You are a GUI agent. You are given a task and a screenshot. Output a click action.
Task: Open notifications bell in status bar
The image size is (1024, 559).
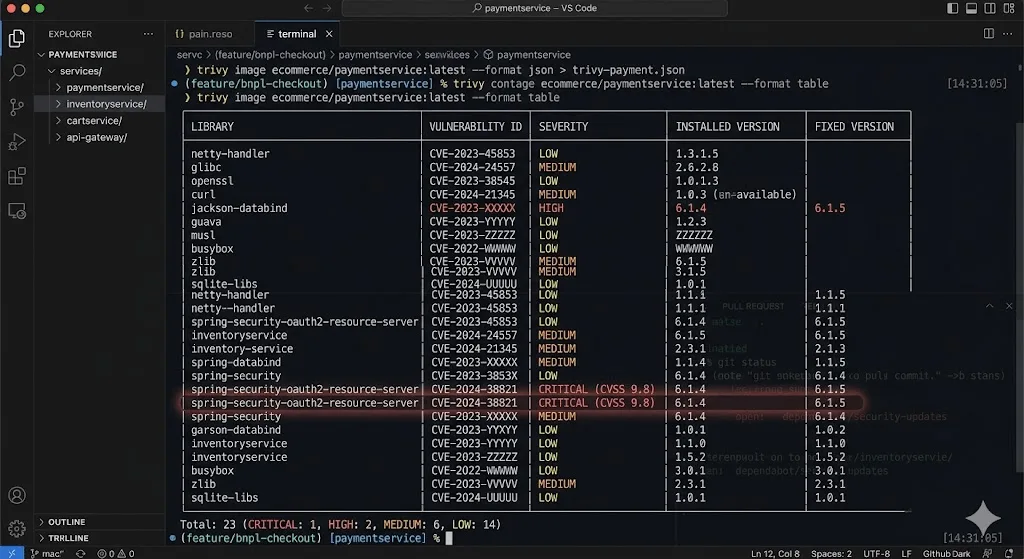(1010, 553)
